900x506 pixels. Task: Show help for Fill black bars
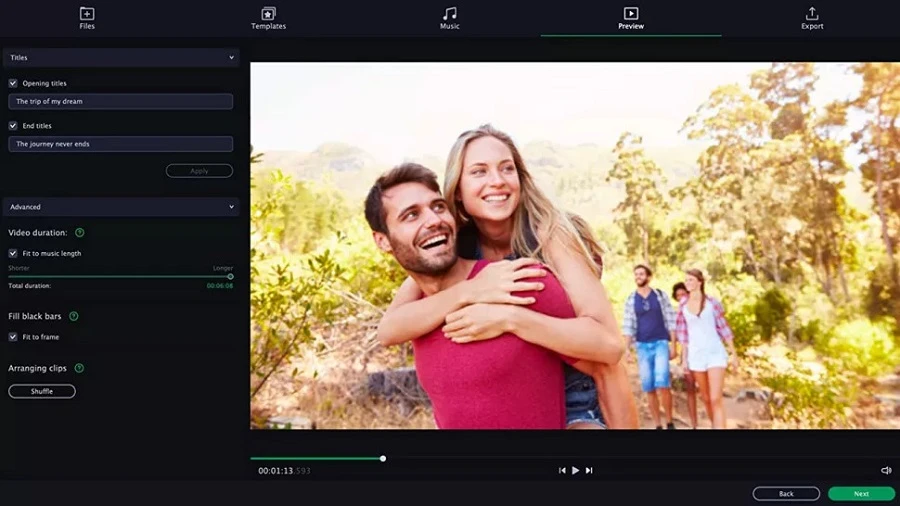coord(74,316)
